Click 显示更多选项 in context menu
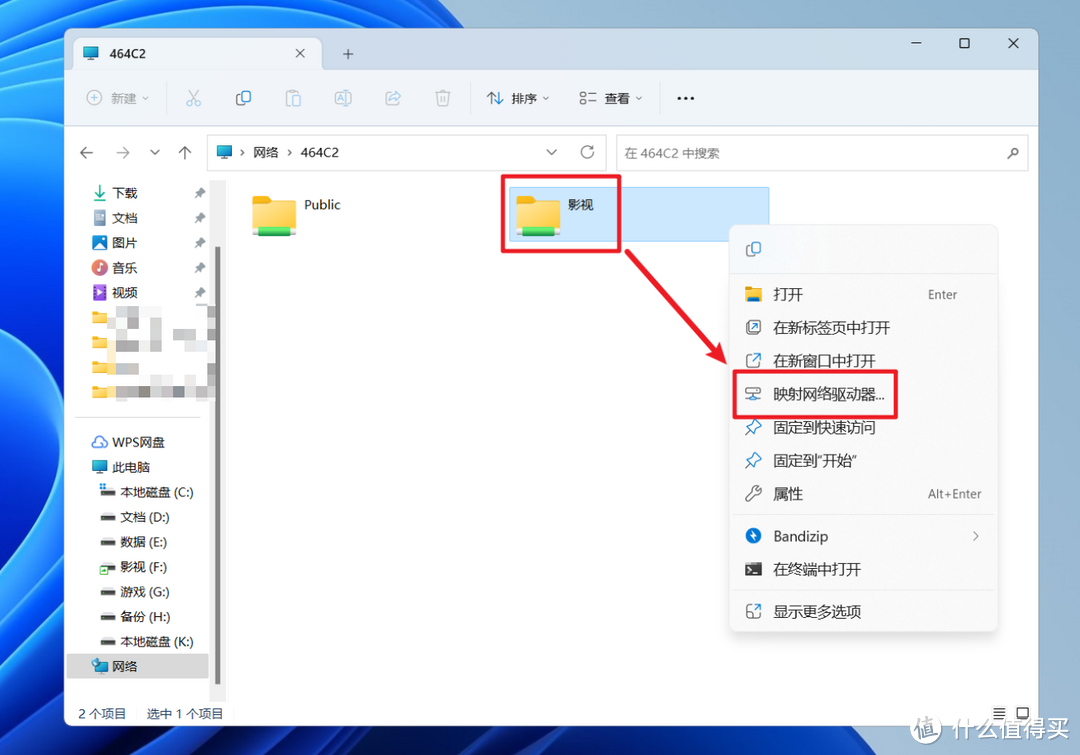This screenshot has height=755, width=1080. pos(863,612)
